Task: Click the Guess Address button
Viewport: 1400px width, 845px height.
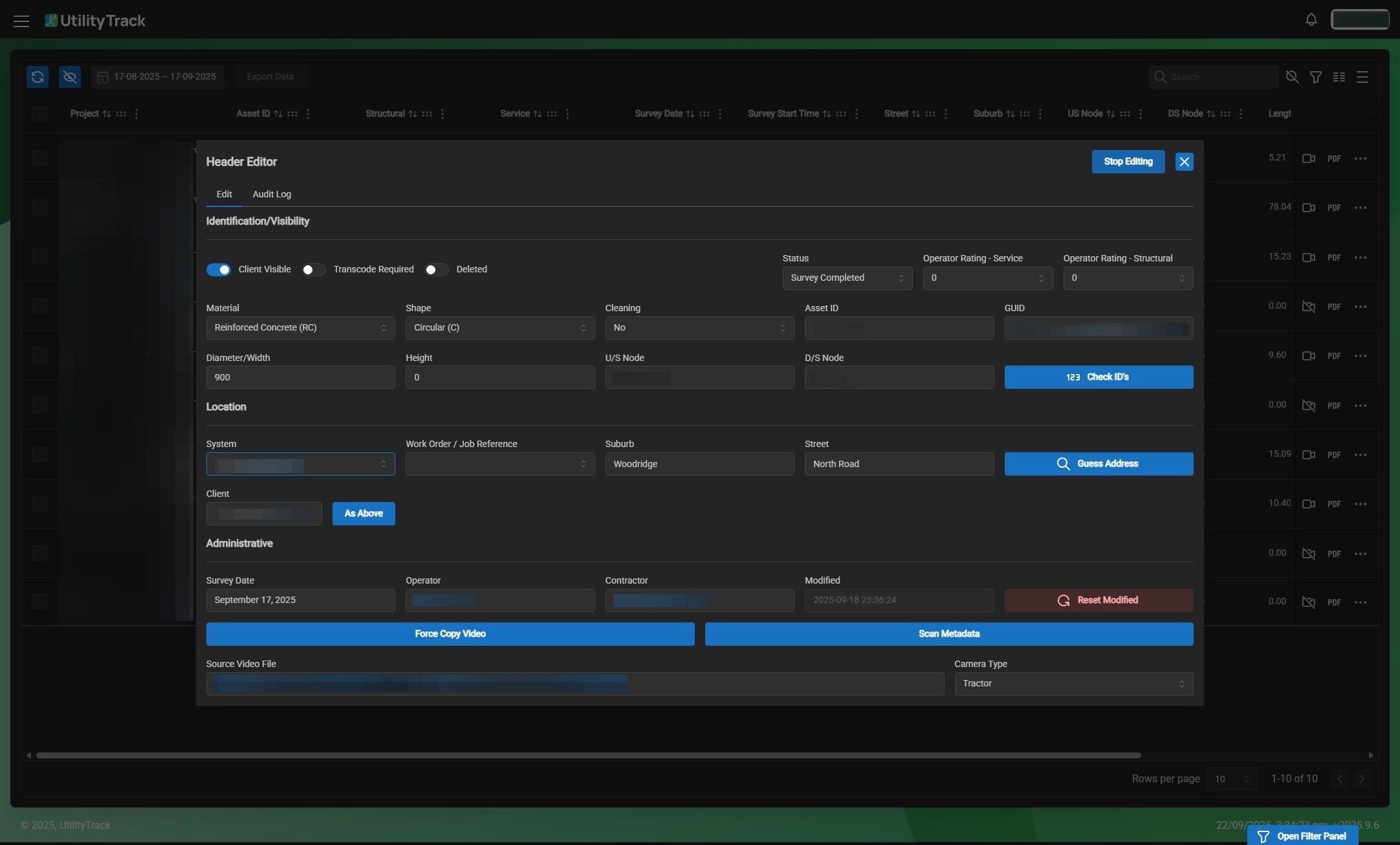Action: (x=1099, y=464)
